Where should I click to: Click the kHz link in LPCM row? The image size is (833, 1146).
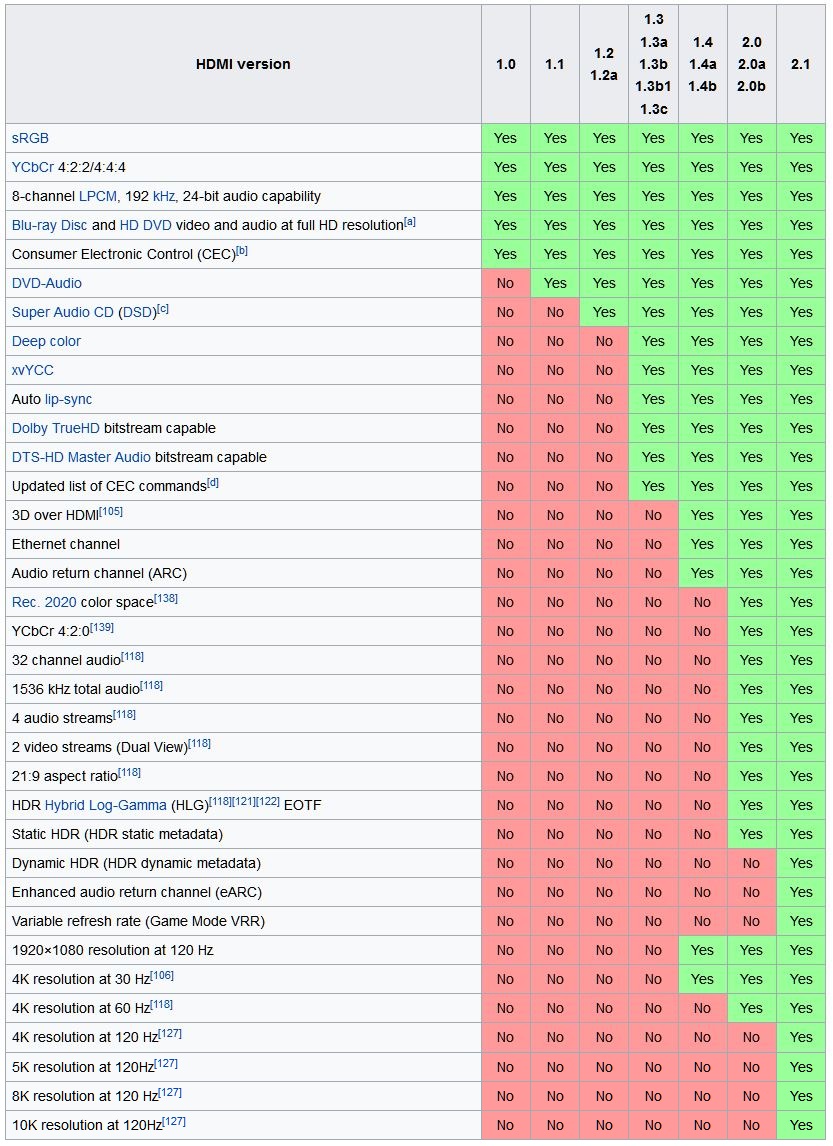pyautogui.click(x=164, y=197)
